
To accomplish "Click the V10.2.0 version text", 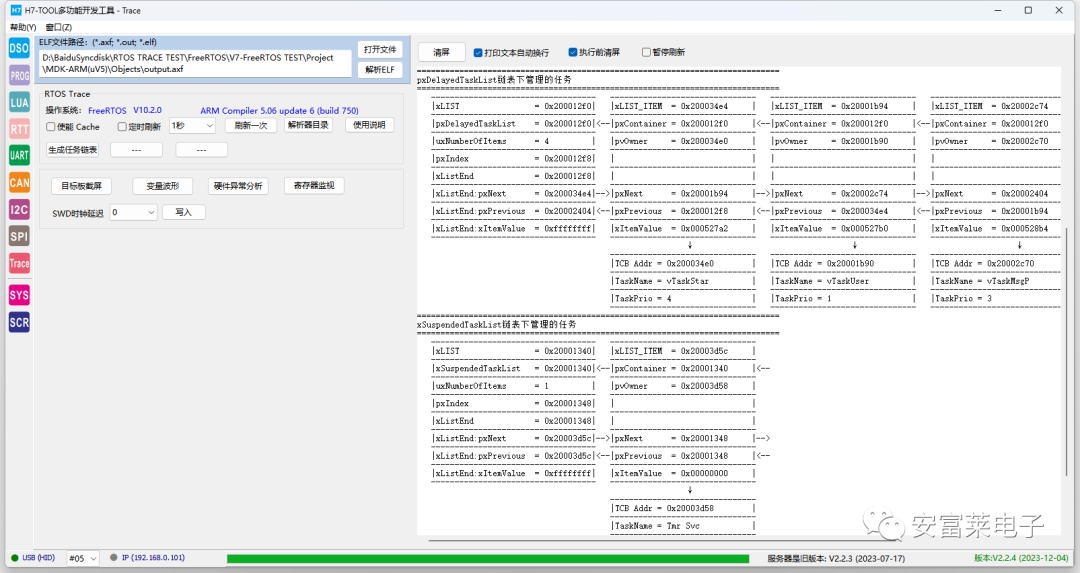I will click(147, 110).
